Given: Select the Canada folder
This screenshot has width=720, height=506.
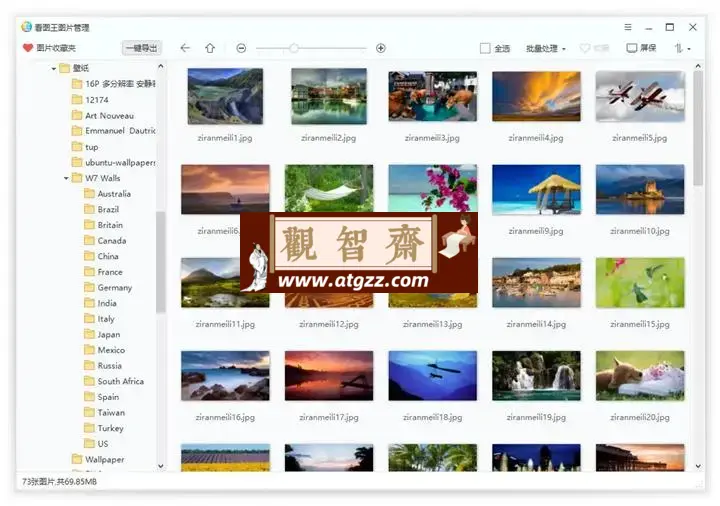Looking at the screenshot, I should (105, 241).
